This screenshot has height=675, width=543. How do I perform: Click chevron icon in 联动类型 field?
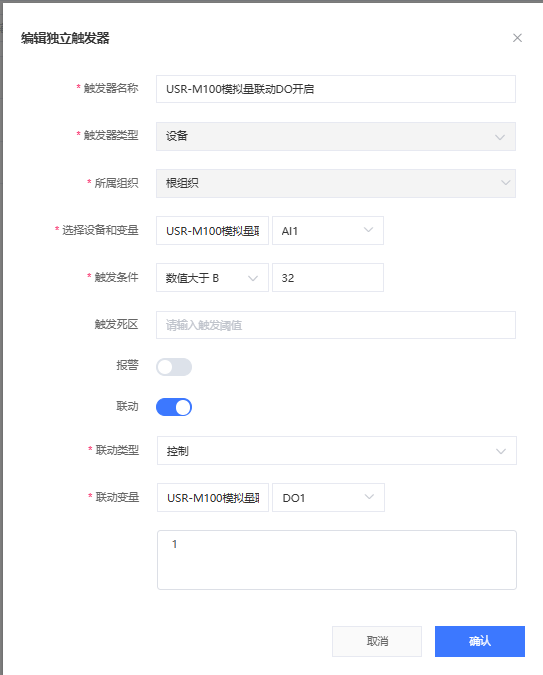point(501,451)
